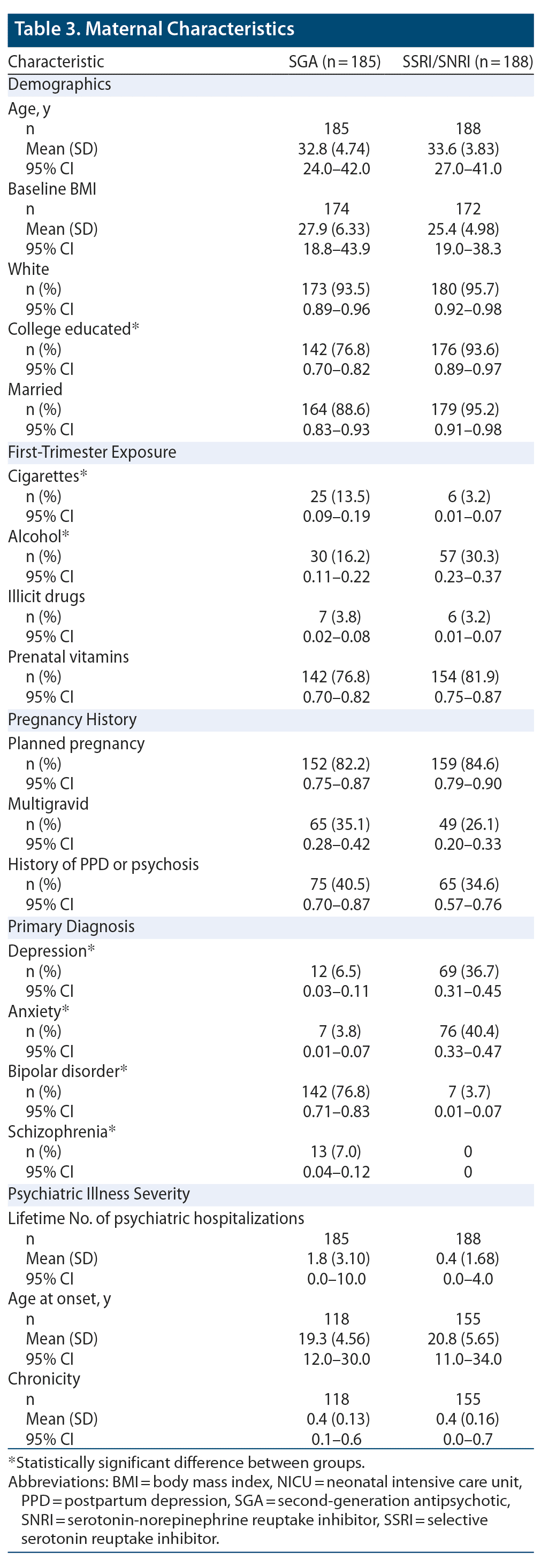
Task: Click the History of PPD or psychosis label
Action: [x=103, y=864]
